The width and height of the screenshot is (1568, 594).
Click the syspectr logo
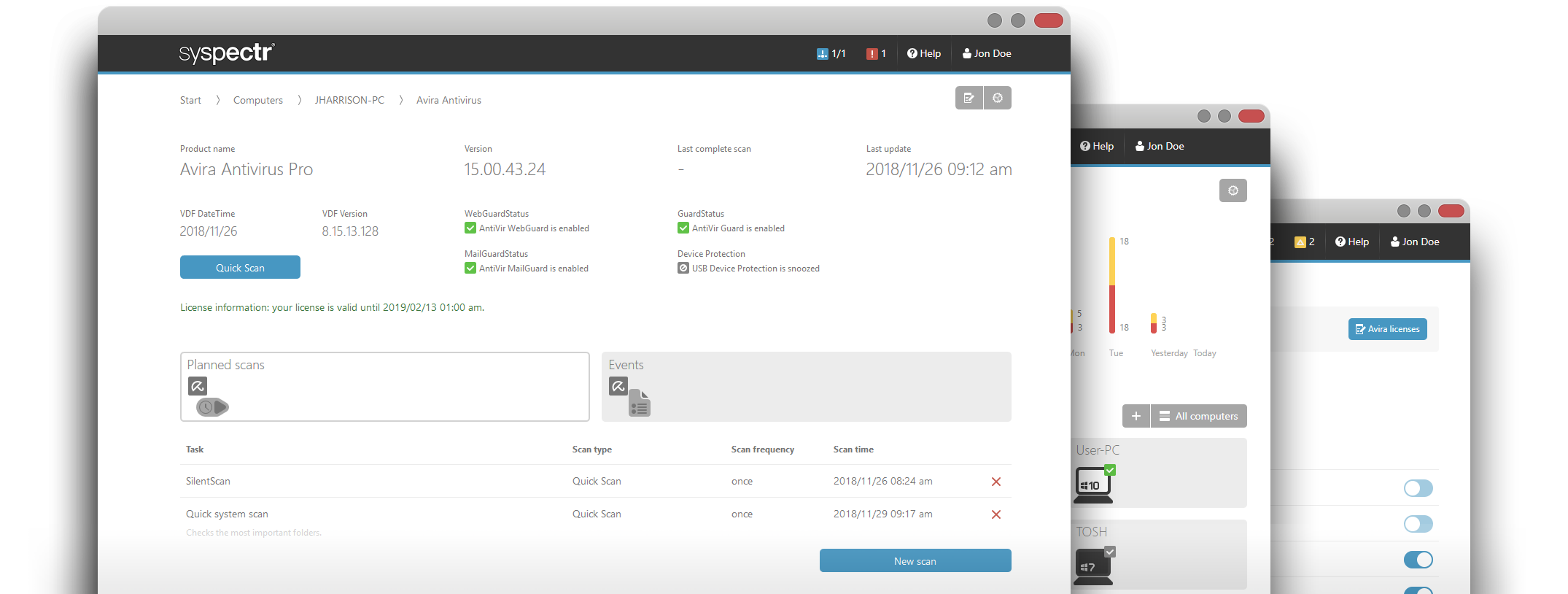tap(226, 53)
